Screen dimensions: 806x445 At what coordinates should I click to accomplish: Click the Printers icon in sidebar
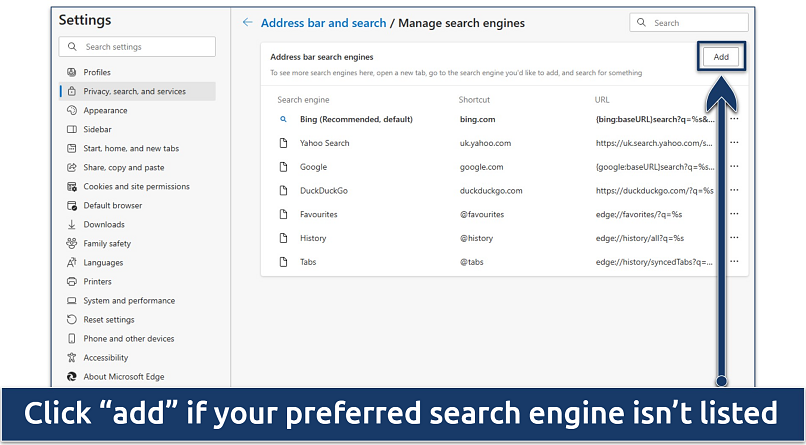pyautogui.click(x=72, y=282)
